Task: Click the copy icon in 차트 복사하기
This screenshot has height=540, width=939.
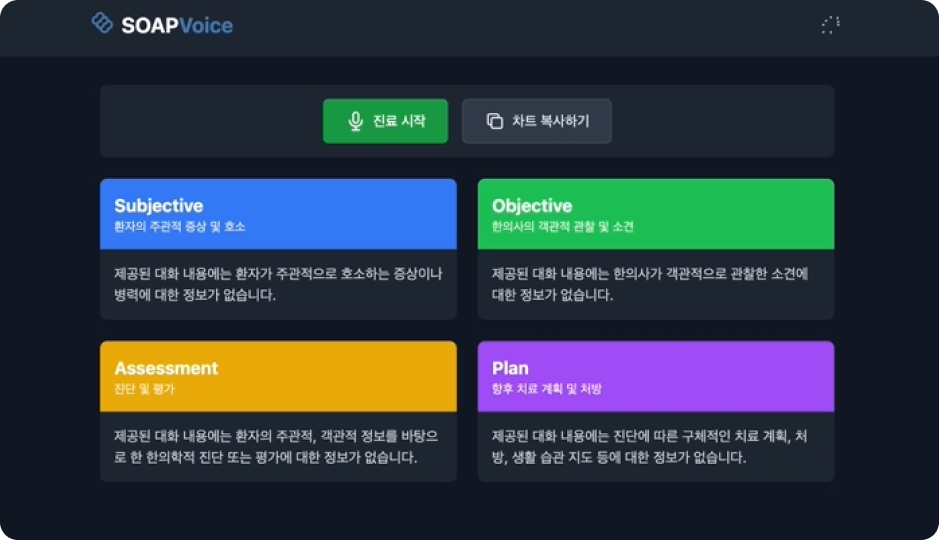Action: (495, 121)
